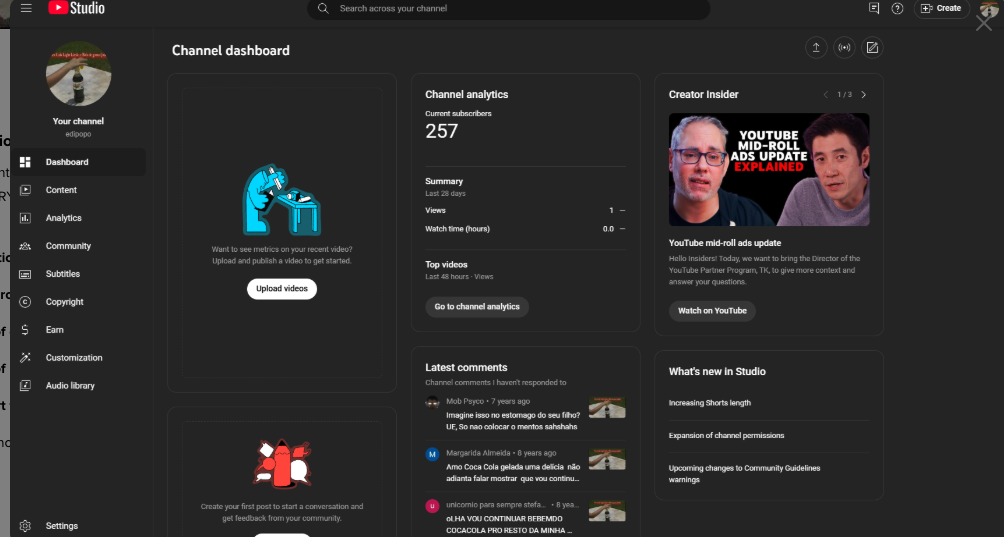Open the Create dropdown button

pyautogui.click(x=941, y=8)
